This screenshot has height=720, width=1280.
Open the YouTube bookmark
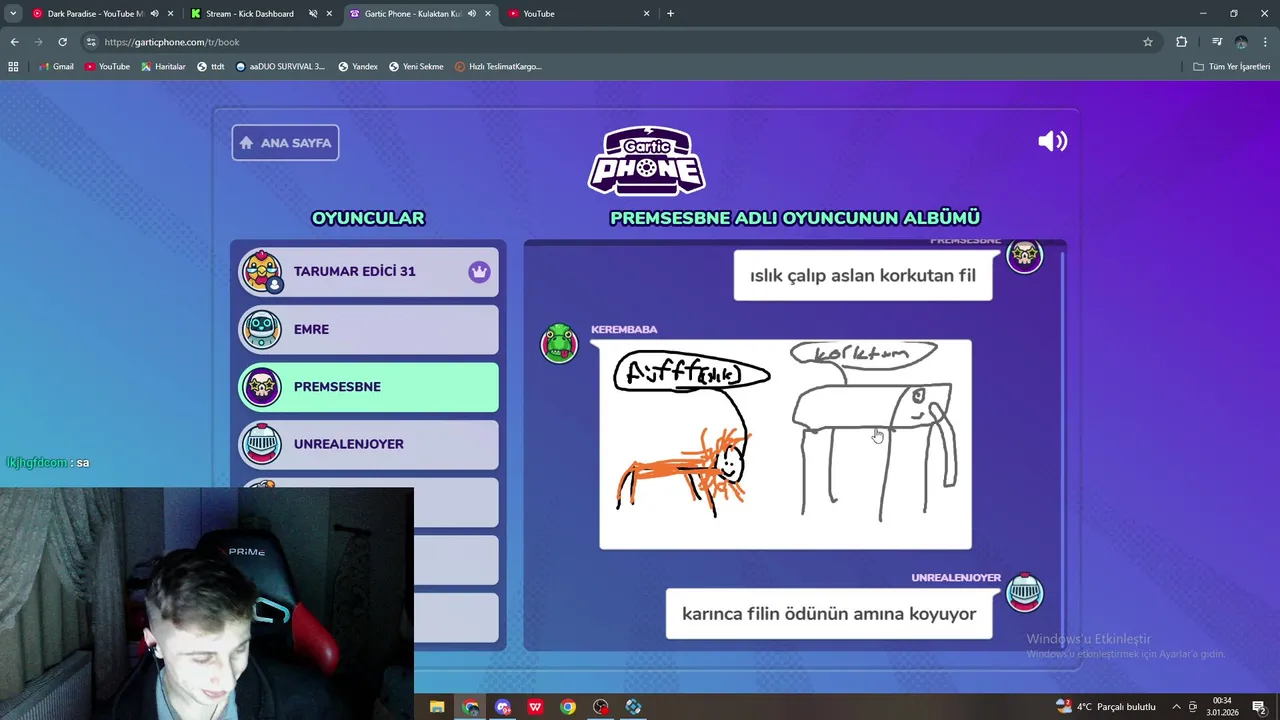click(x=107, y=67)
